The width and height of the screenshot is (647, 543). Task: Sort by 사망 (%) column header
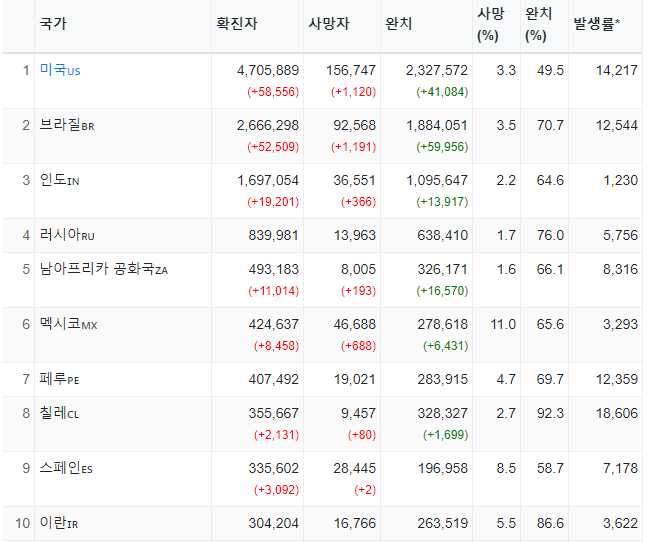(x=491, y=24)
